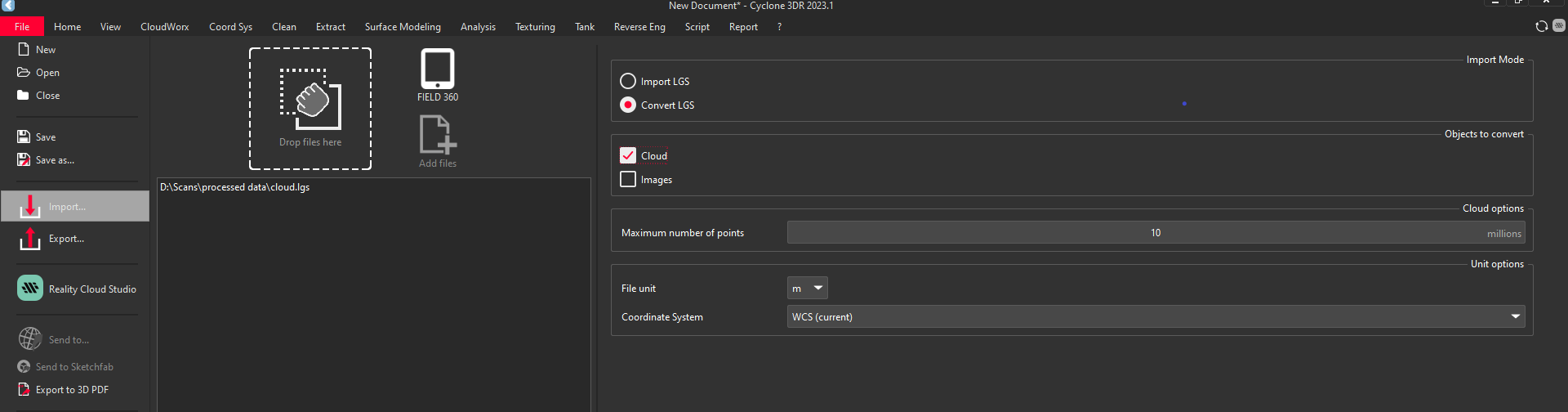This screenshot has height=412, width=1568.
Task: Switch to the Home tab
Action: pos(68,26)
